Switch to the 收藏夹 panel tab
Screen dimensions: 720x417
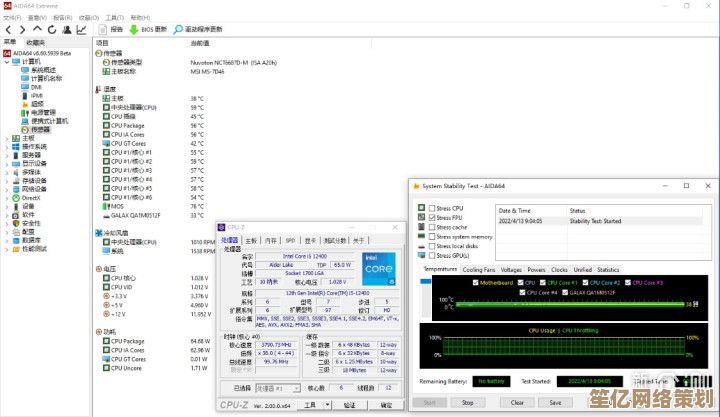pyautogui.click(x=35, y=43)
